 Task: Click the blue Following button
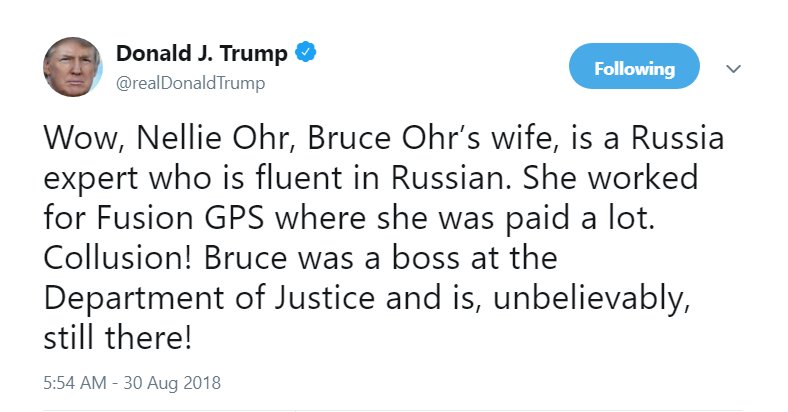(x=634, y=69)
